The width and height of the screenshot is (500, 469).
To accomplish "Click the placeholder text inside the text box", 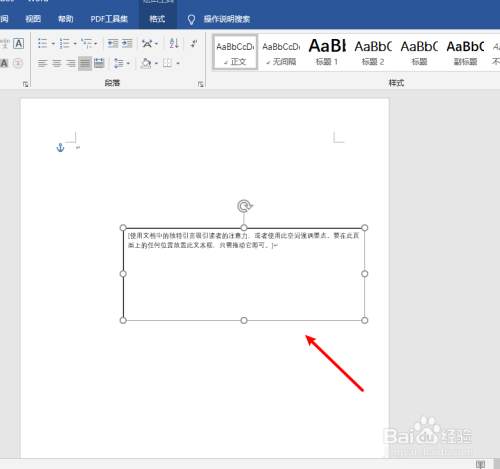I will pos(243,240).
